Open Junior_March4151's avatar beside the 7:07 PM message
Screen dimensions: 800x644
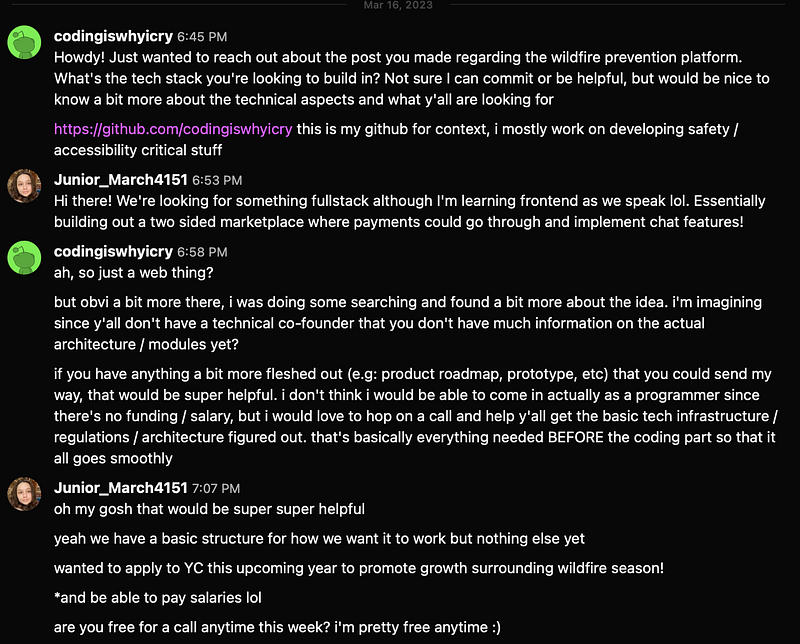[24, 494]
